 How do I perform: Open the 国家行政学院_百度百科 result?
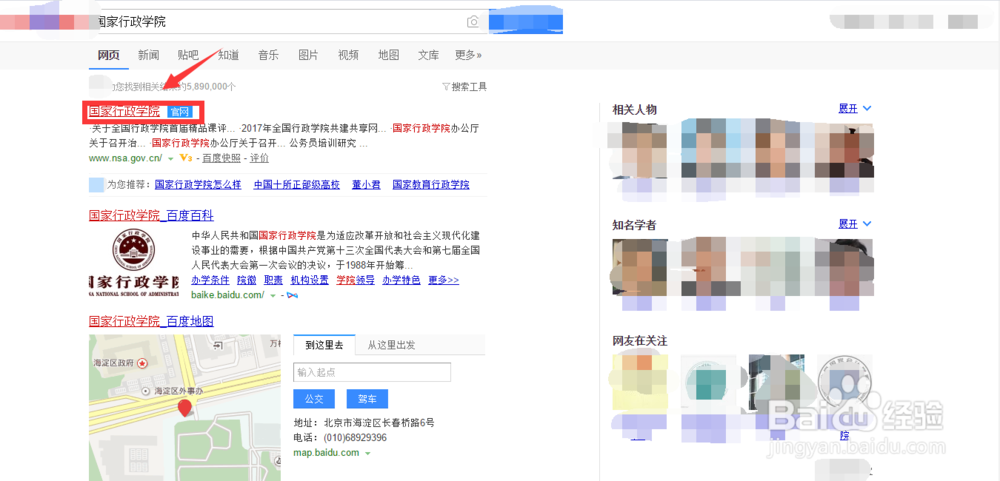click(x=151, y=216)
